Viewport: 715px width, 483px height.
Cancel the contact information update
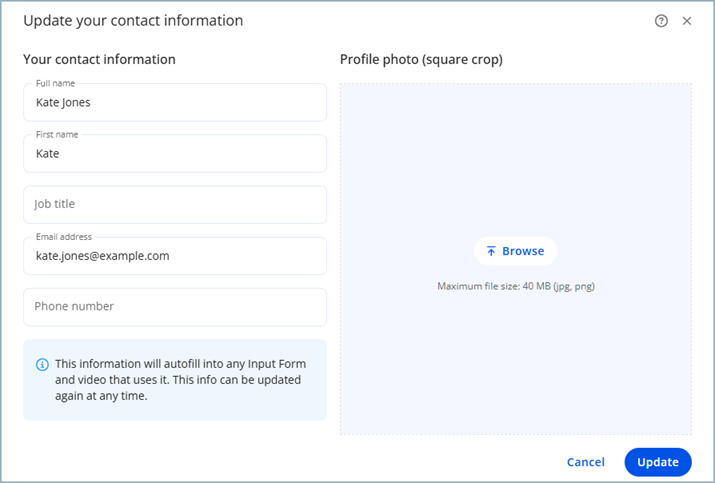coord(585,462)
